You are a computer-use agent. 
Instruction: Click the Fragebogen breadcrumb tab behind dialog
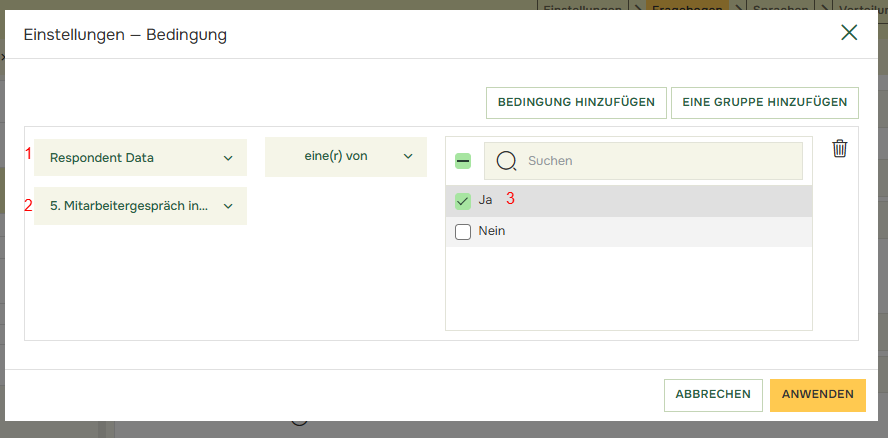click(x=687, y=5)
